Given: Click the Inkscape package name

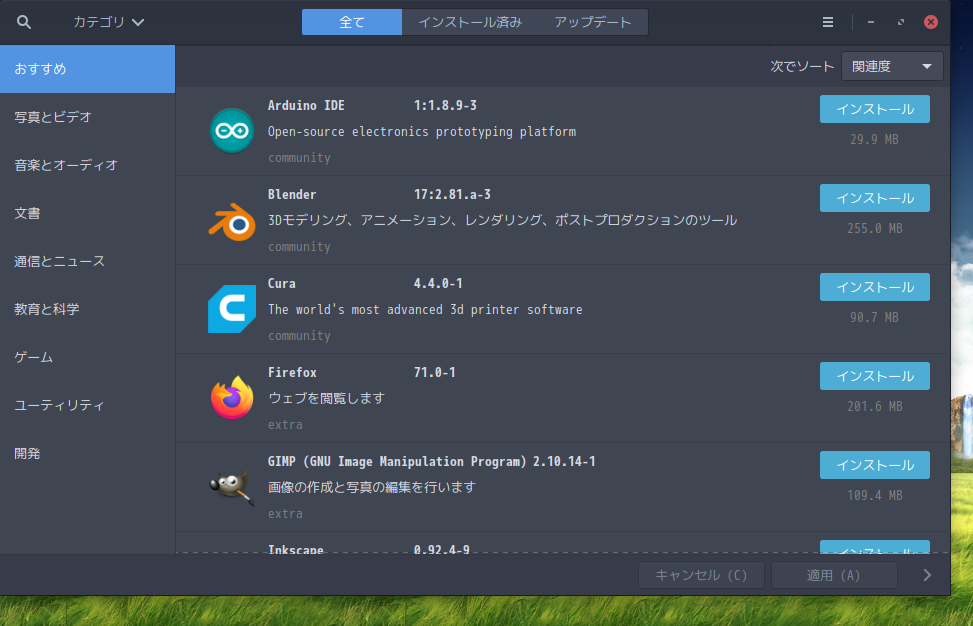Looking at the screenshot, I should (x=295, y=549).
